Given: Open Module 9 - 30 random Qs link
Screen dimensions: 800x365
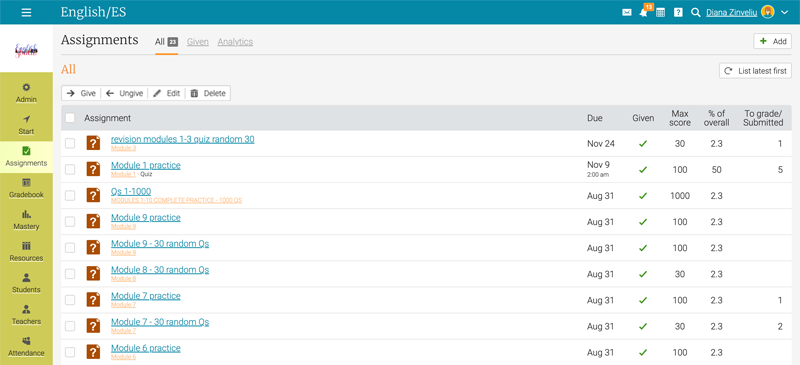Looking at the screenshot, I should 160,244.
